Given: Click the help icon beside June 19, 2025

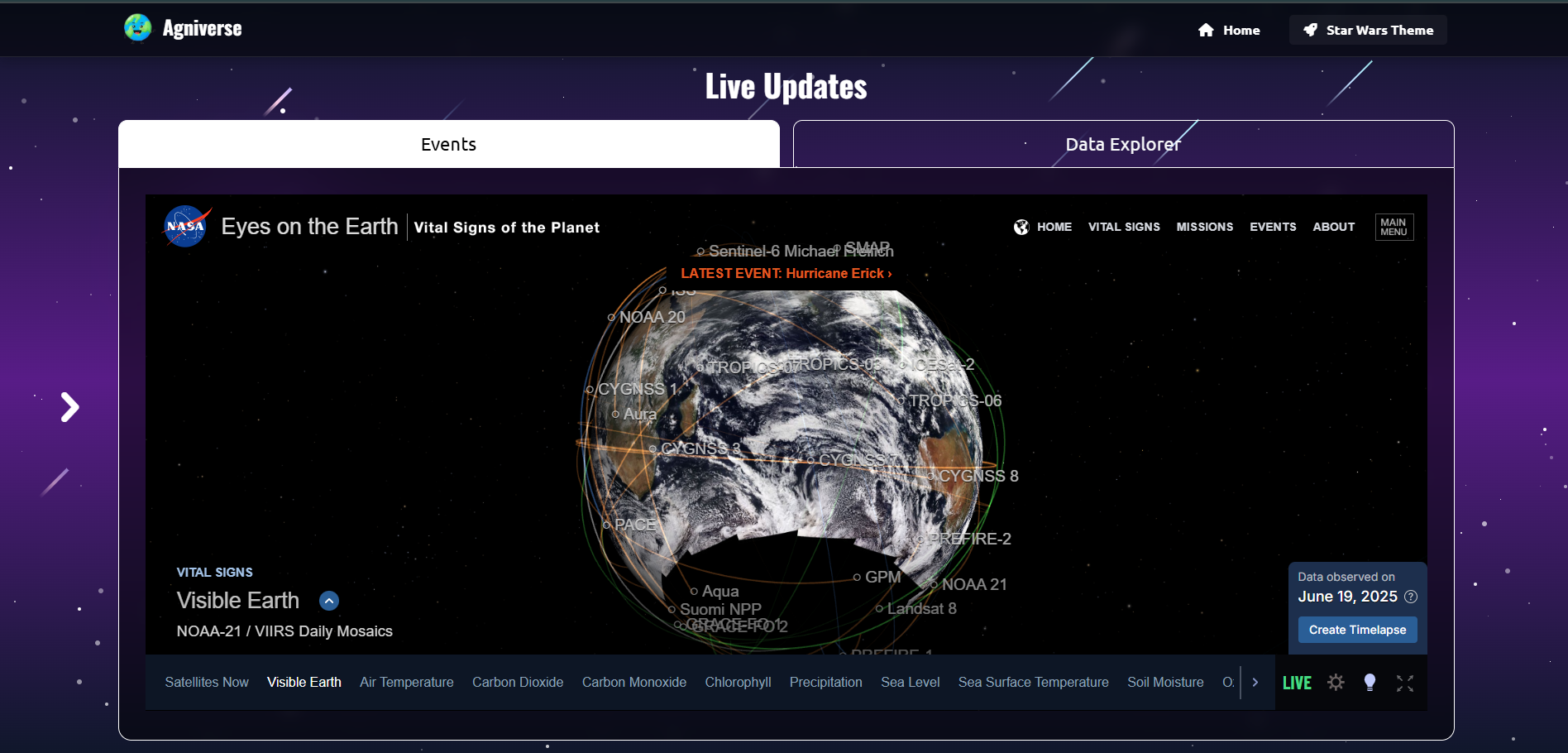Looking at the screenshot, I should click(1411, 597).
